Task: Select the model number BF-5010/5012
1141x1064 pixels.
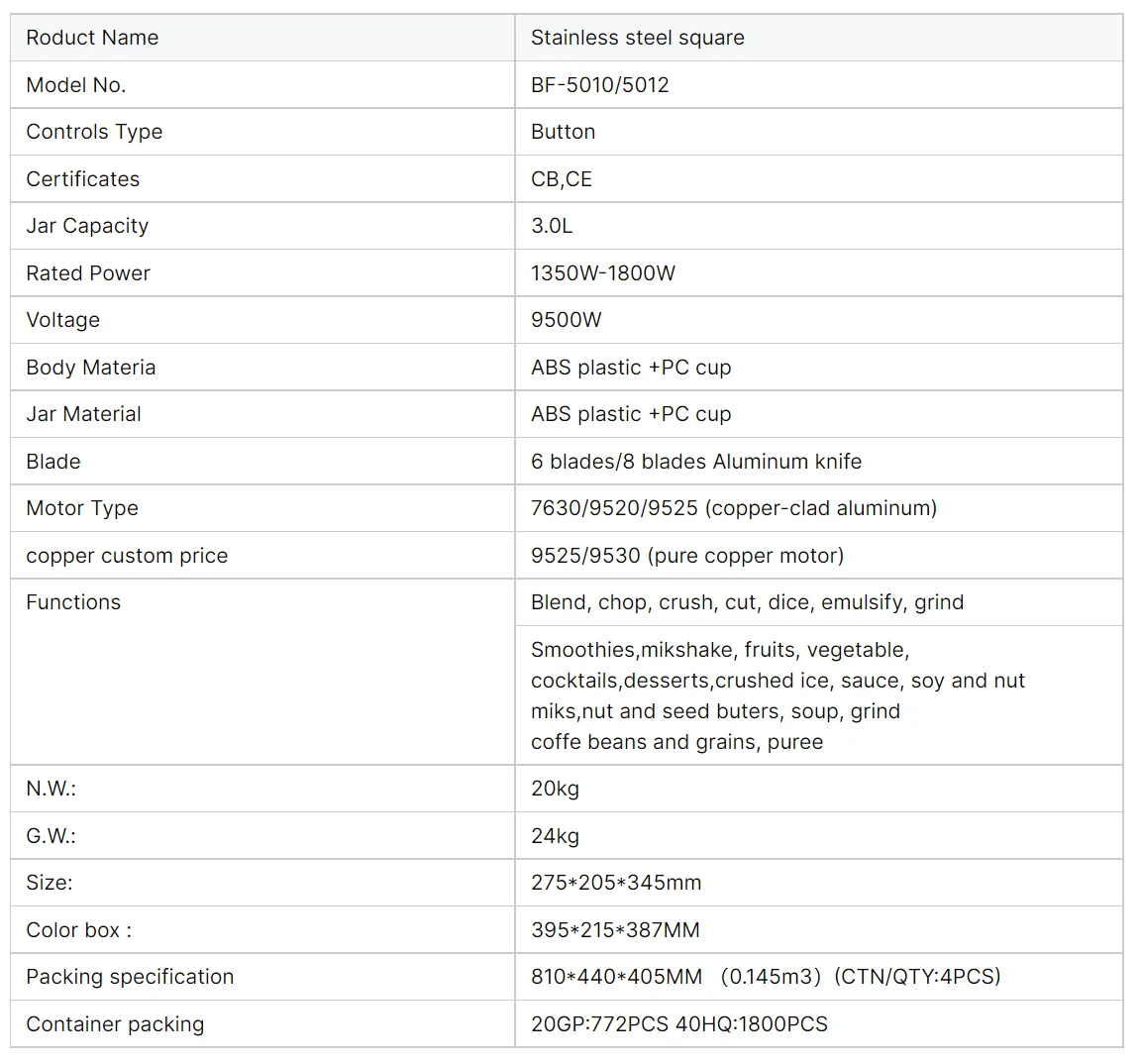Action: point(599,85)
